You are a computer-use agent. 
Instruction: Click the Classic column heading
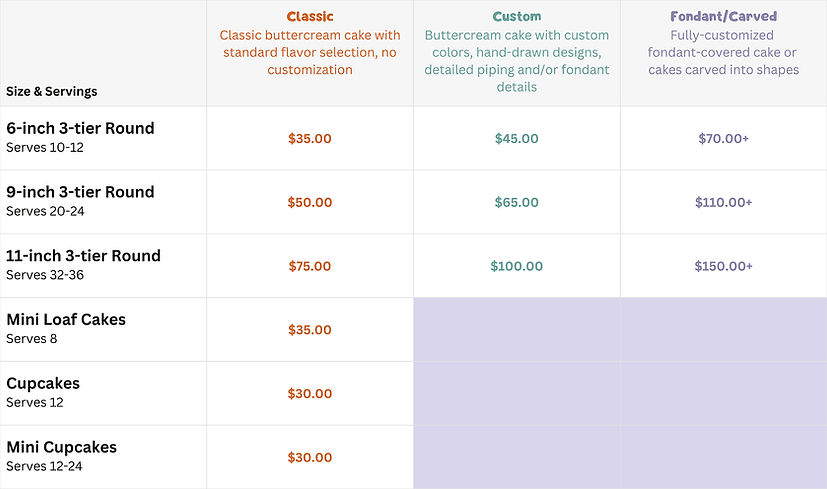pyautogui.click(x=310, y=17)
